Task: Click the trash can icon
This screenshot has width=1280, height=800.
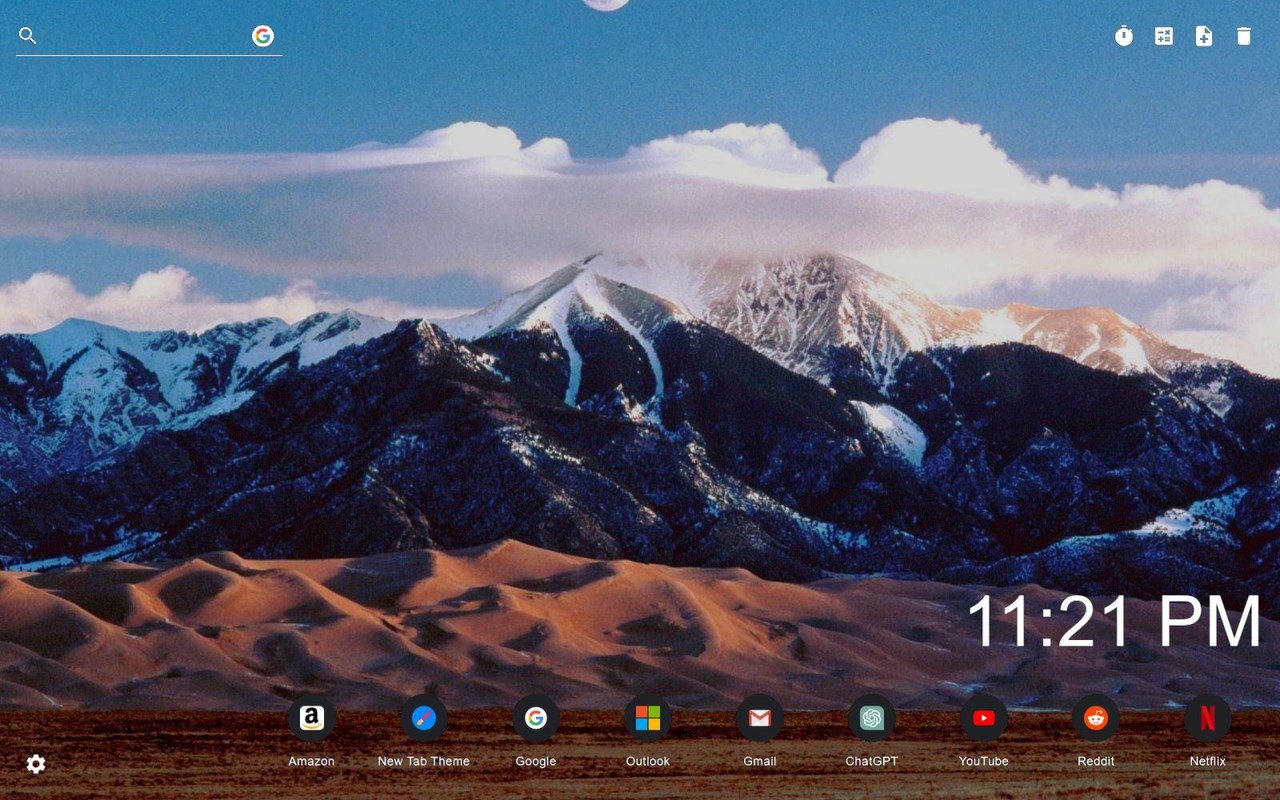Action: (1244, 36)
